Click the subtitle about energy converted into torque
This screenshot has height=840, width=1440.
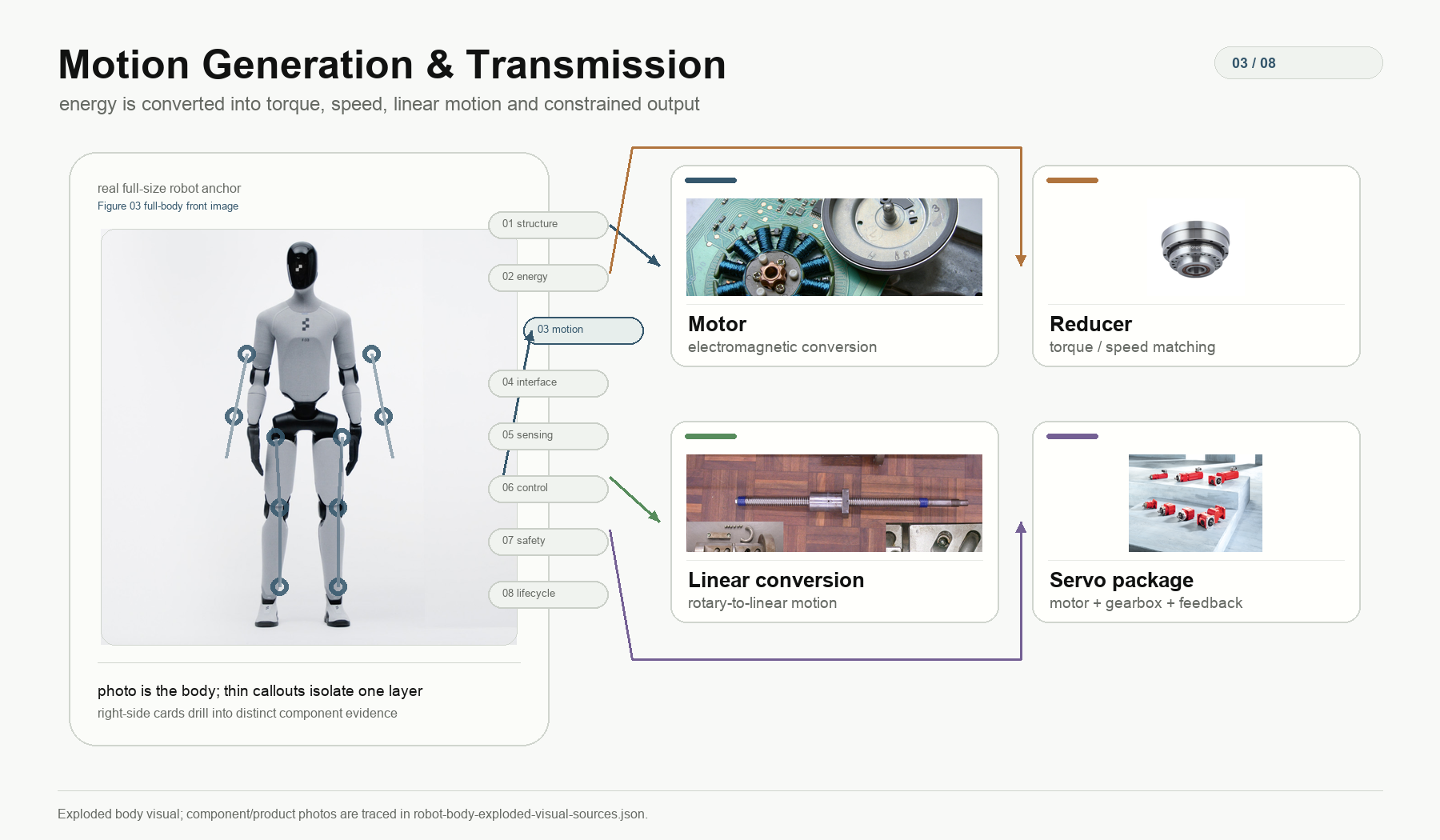click(x=379, y=105)
